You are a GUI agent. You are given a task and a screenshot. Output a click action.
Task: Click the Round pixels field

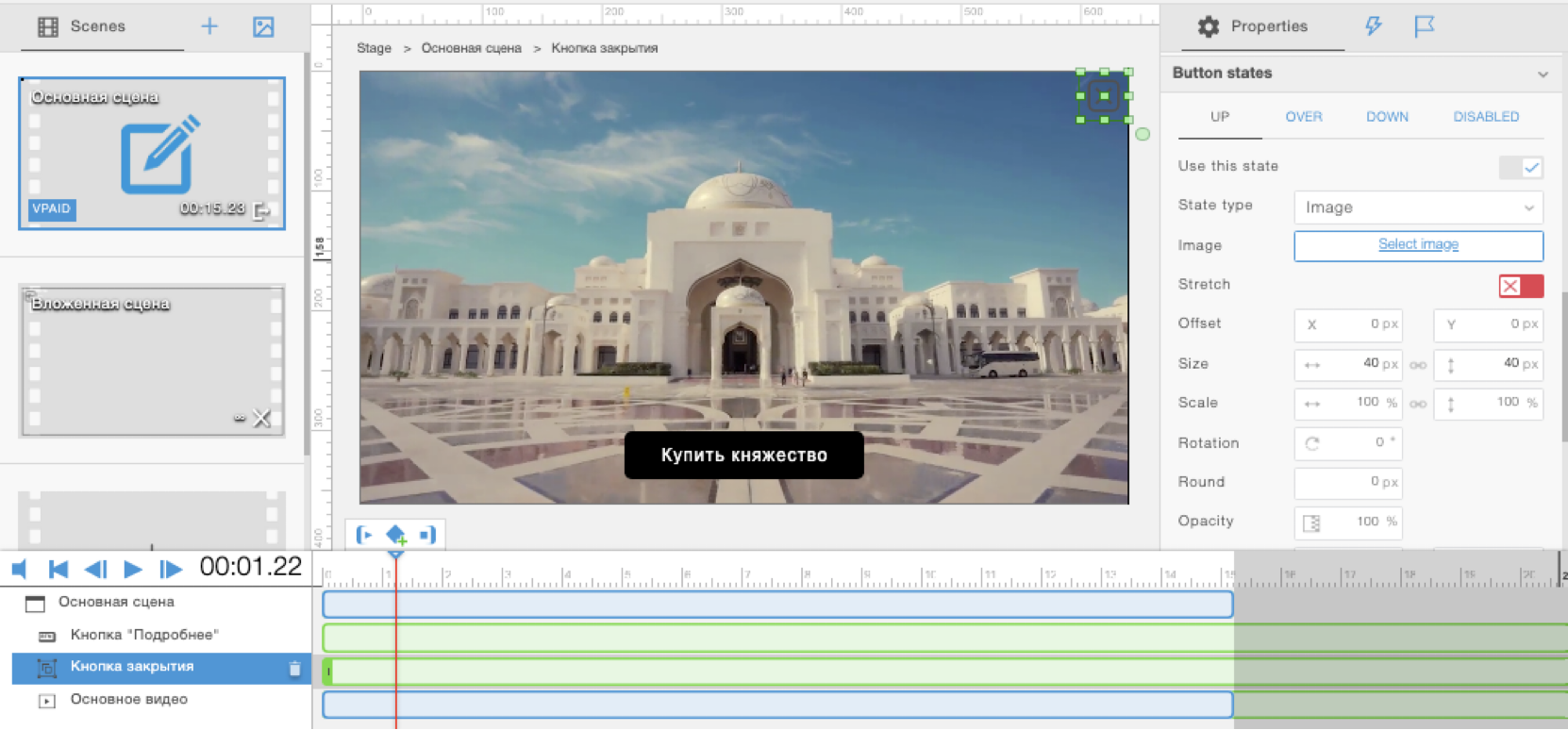click(1348, 483)
